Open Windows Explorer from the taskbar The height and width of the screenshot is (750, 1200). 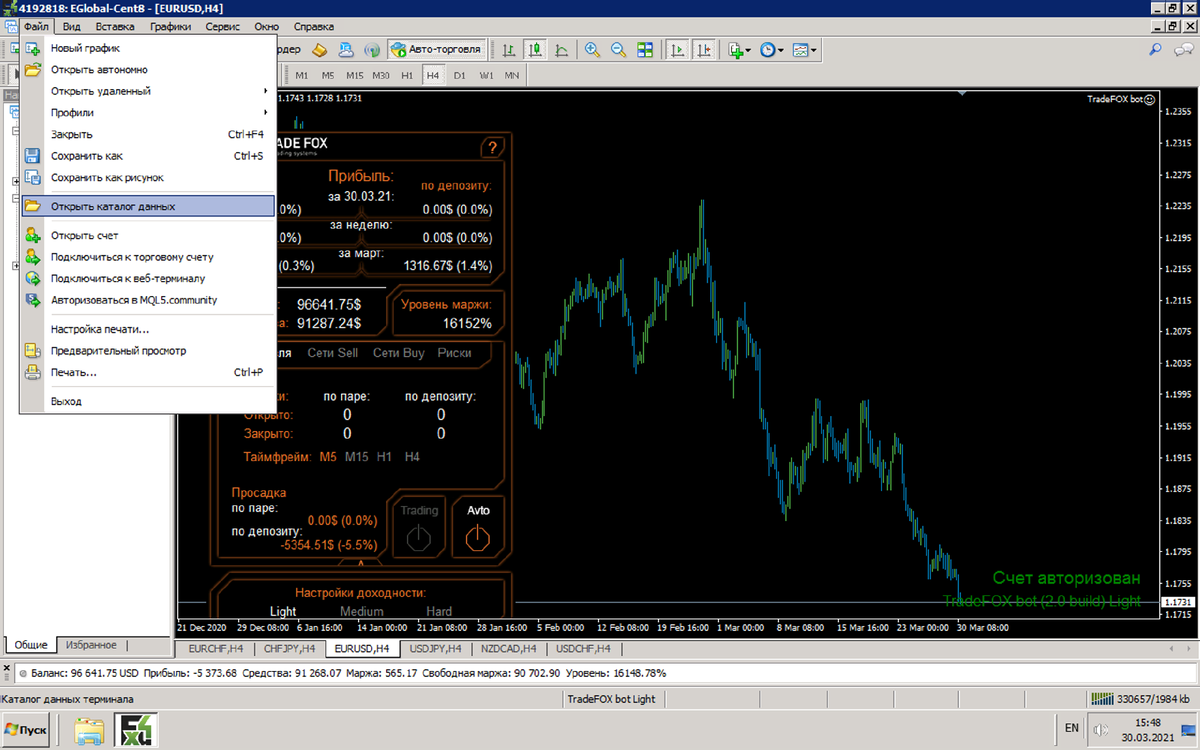click(89, 730)
